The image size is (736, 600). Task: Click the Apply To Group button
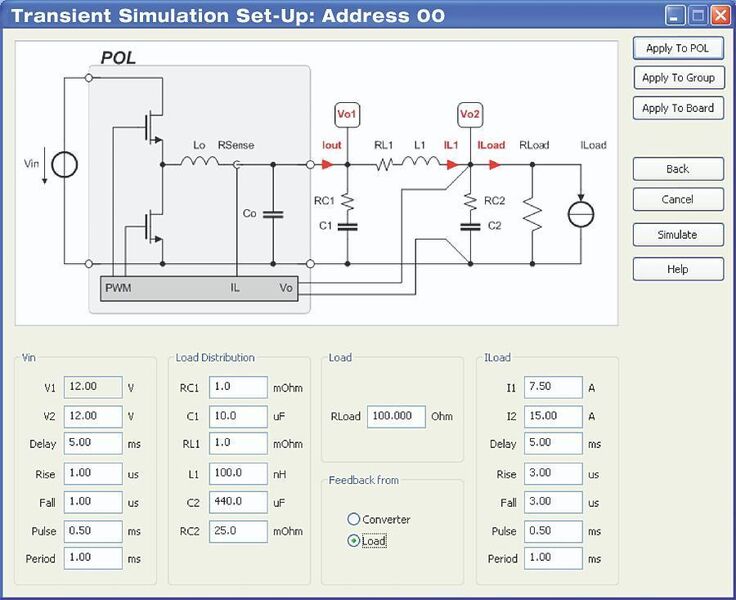(678, 77)
